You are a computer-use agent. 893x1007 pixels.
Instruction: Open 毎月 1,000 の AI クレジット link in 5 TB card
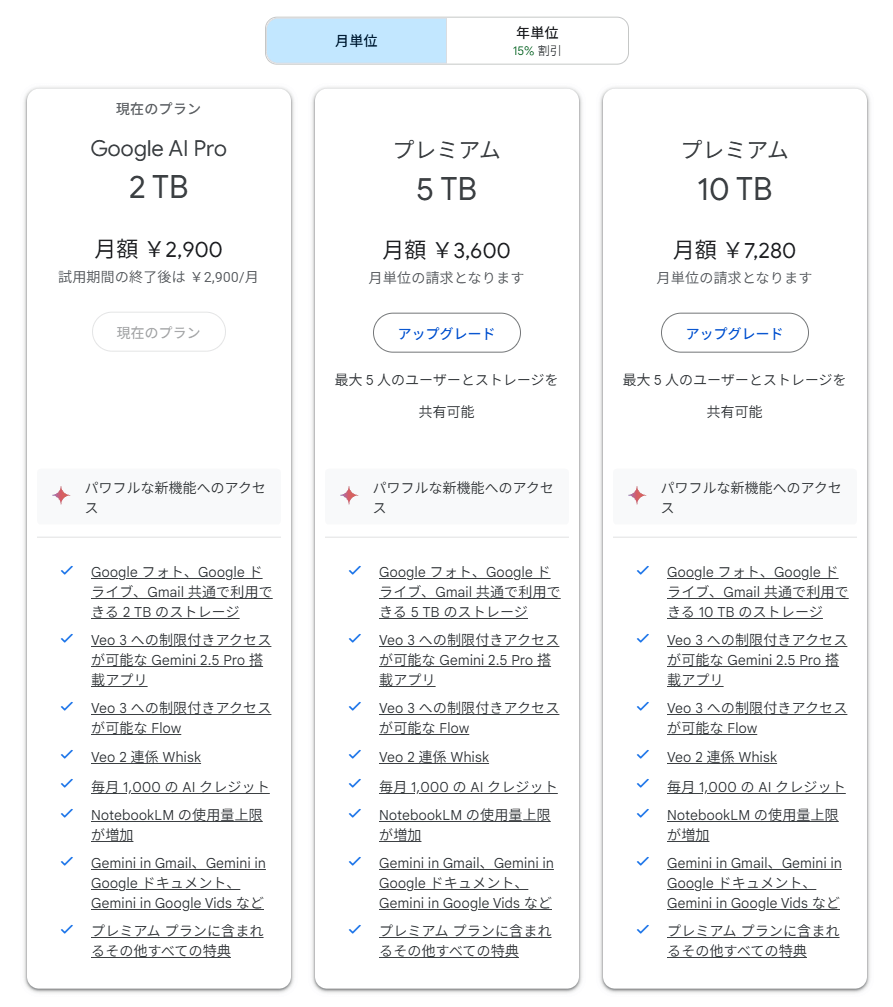468,787
